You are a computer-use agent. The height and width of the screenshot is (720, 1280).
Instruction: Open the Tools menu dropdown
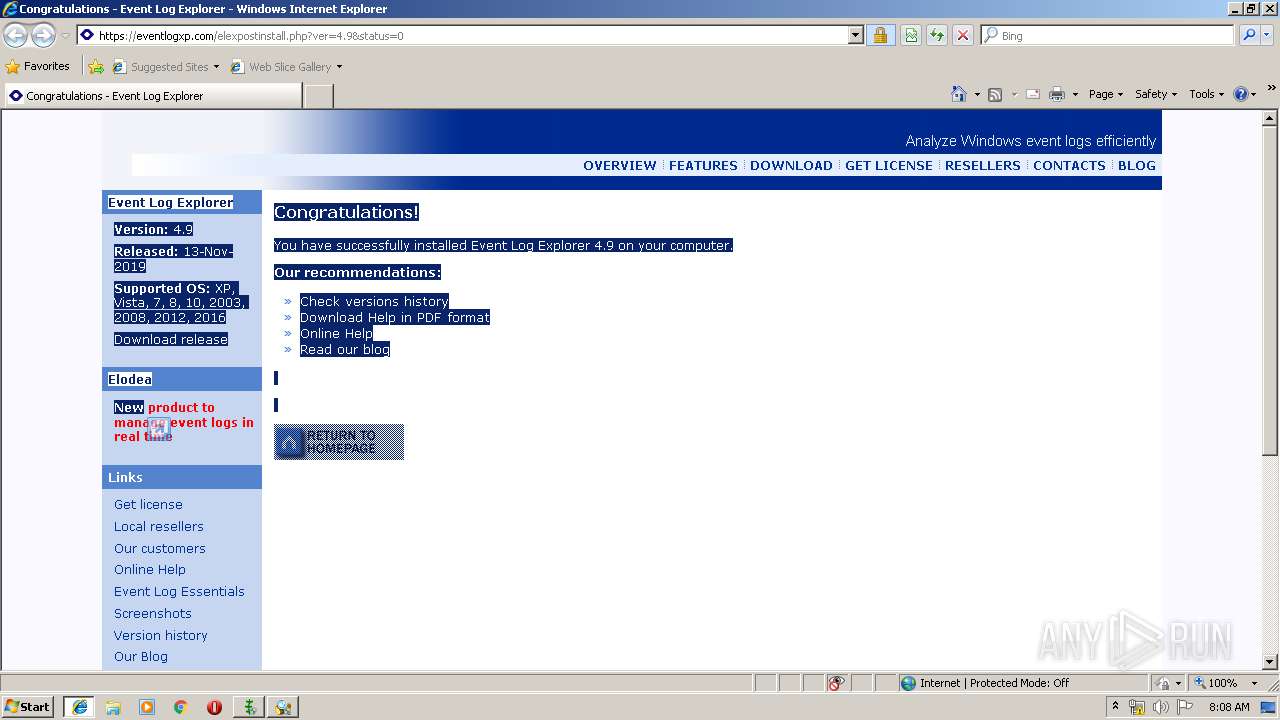[1206, 94]
